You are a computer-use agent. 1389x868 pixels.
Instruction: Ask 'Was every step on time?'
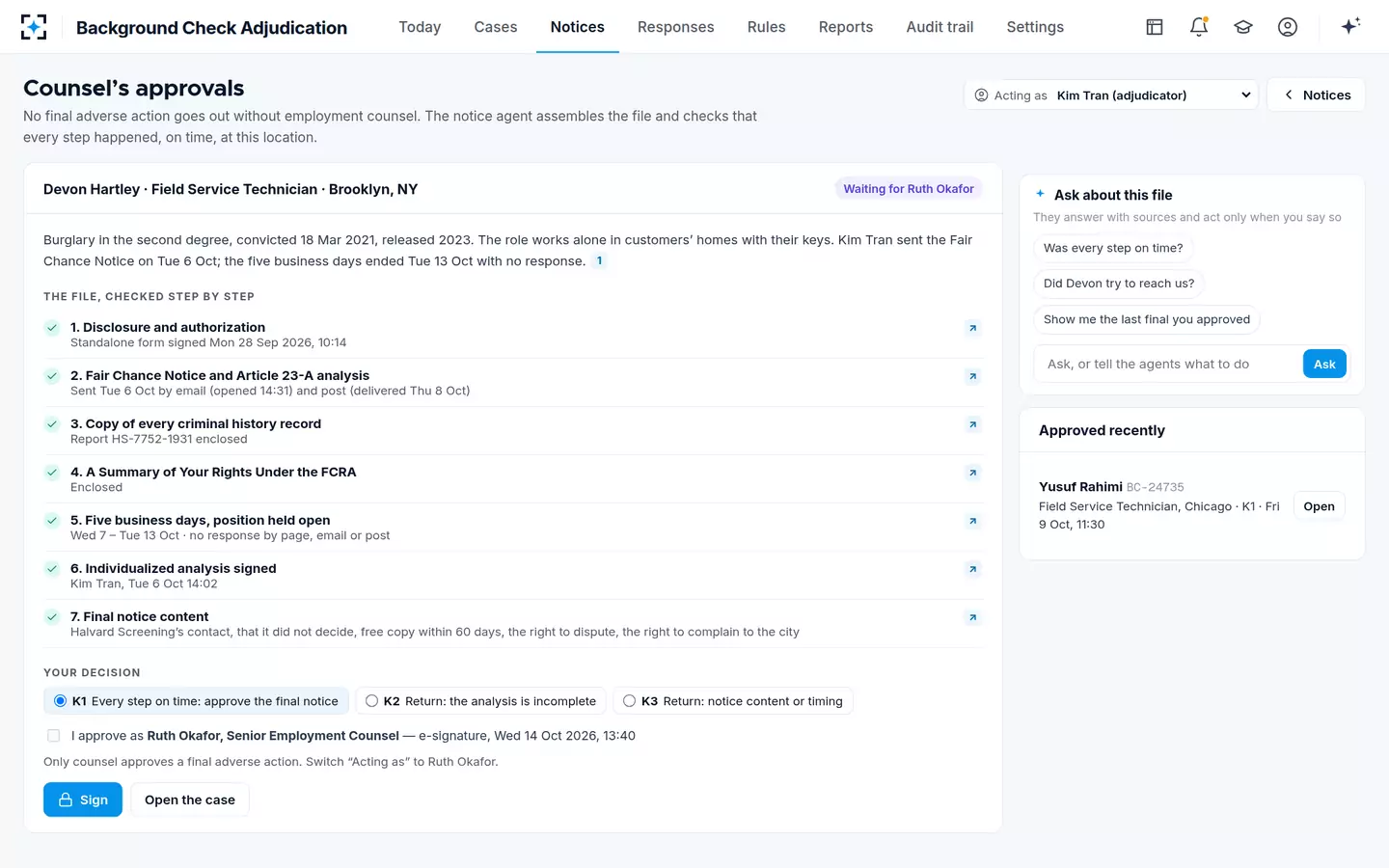pos(1113,248)
